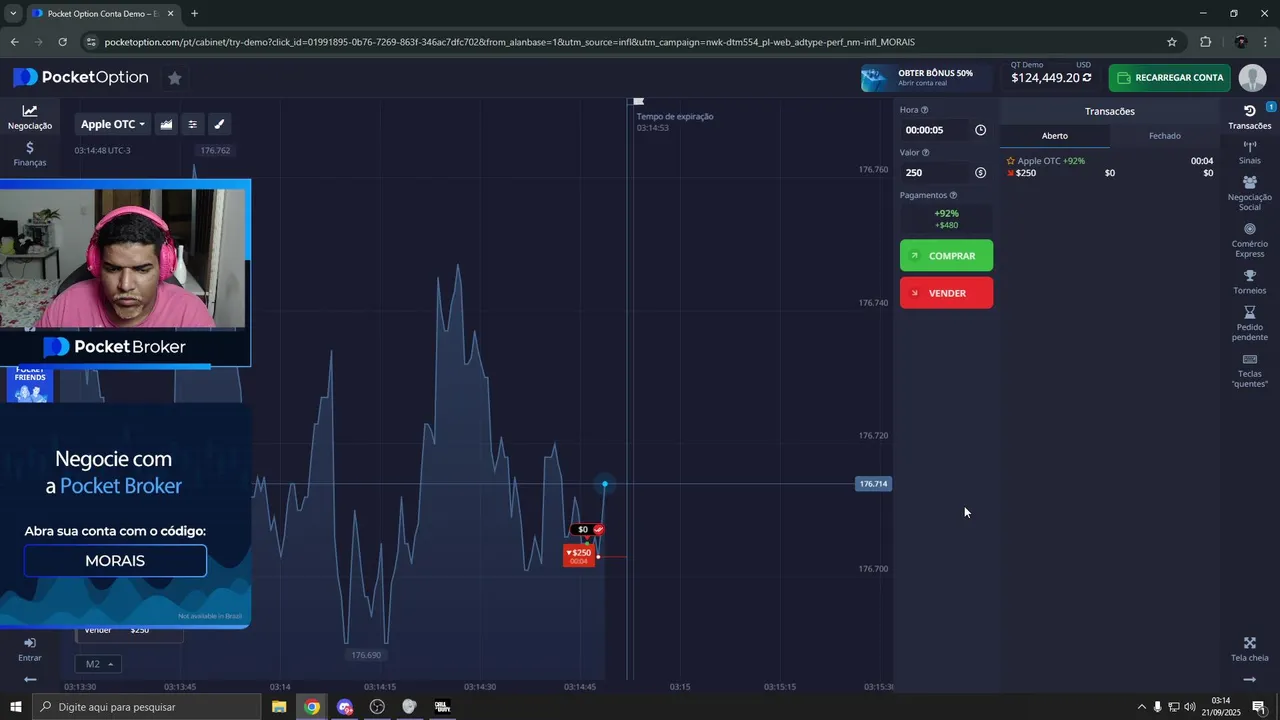Show help for Valor label
Image resolution: width=1280 pixels, height=720 pixels.
pos(925,153)
